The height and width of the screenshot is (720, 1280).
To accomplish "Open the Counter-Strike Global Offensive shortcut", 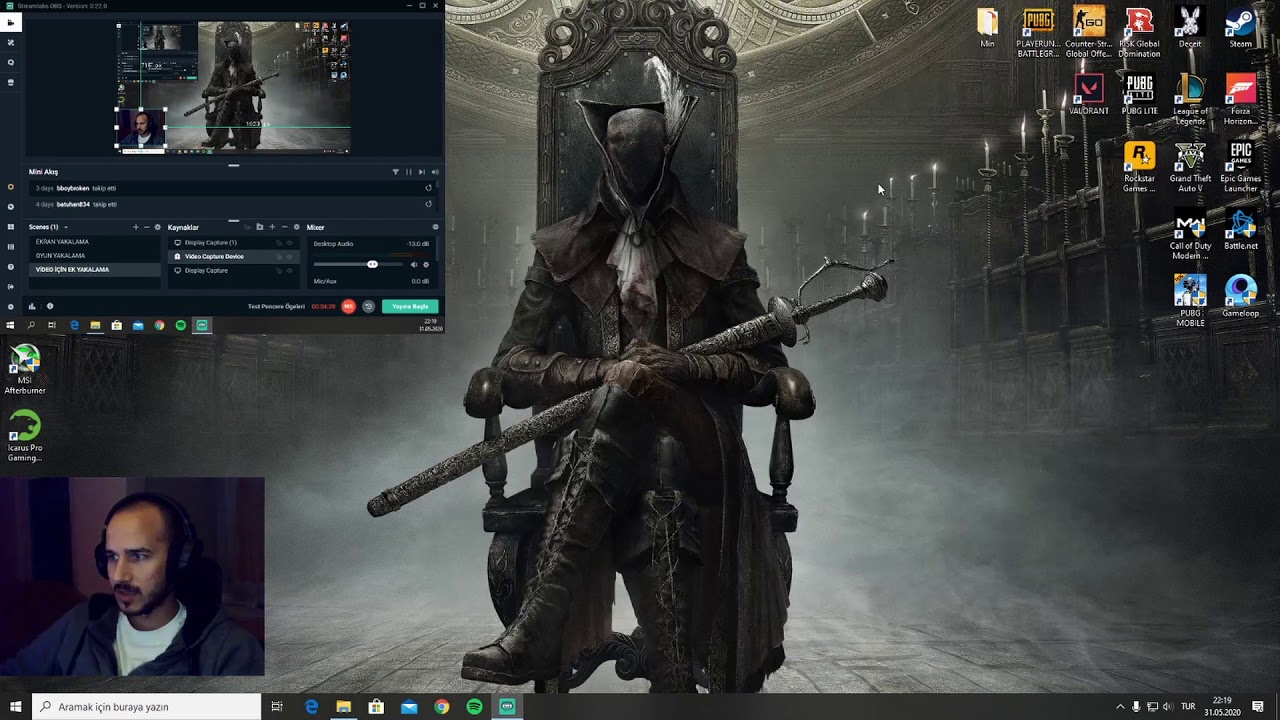I will [1089, 33].
